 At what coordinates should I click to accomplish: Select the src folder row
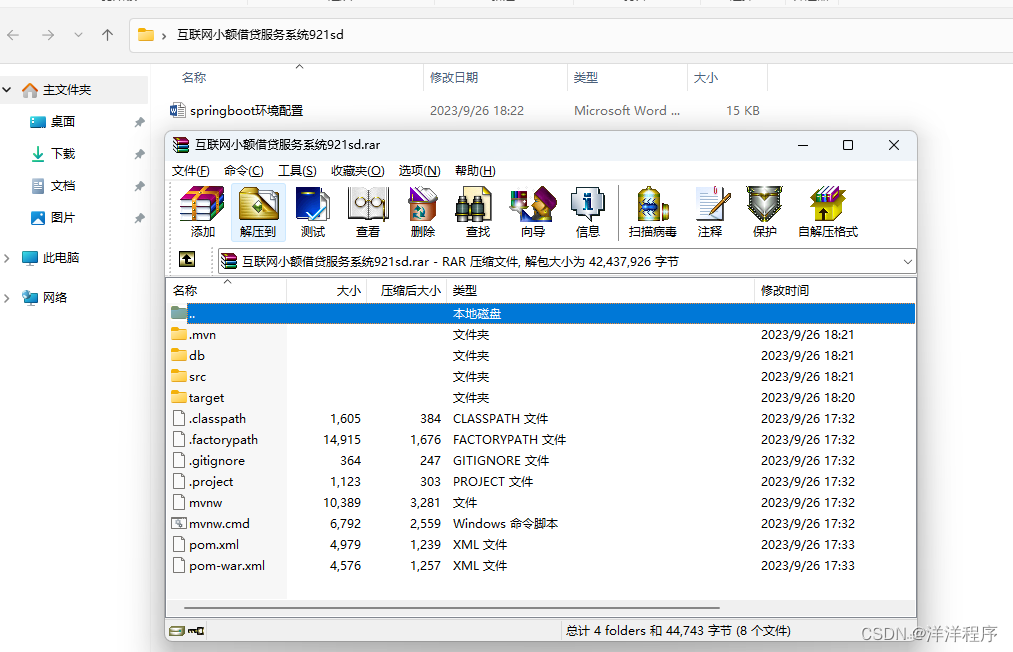pos(541,377)
